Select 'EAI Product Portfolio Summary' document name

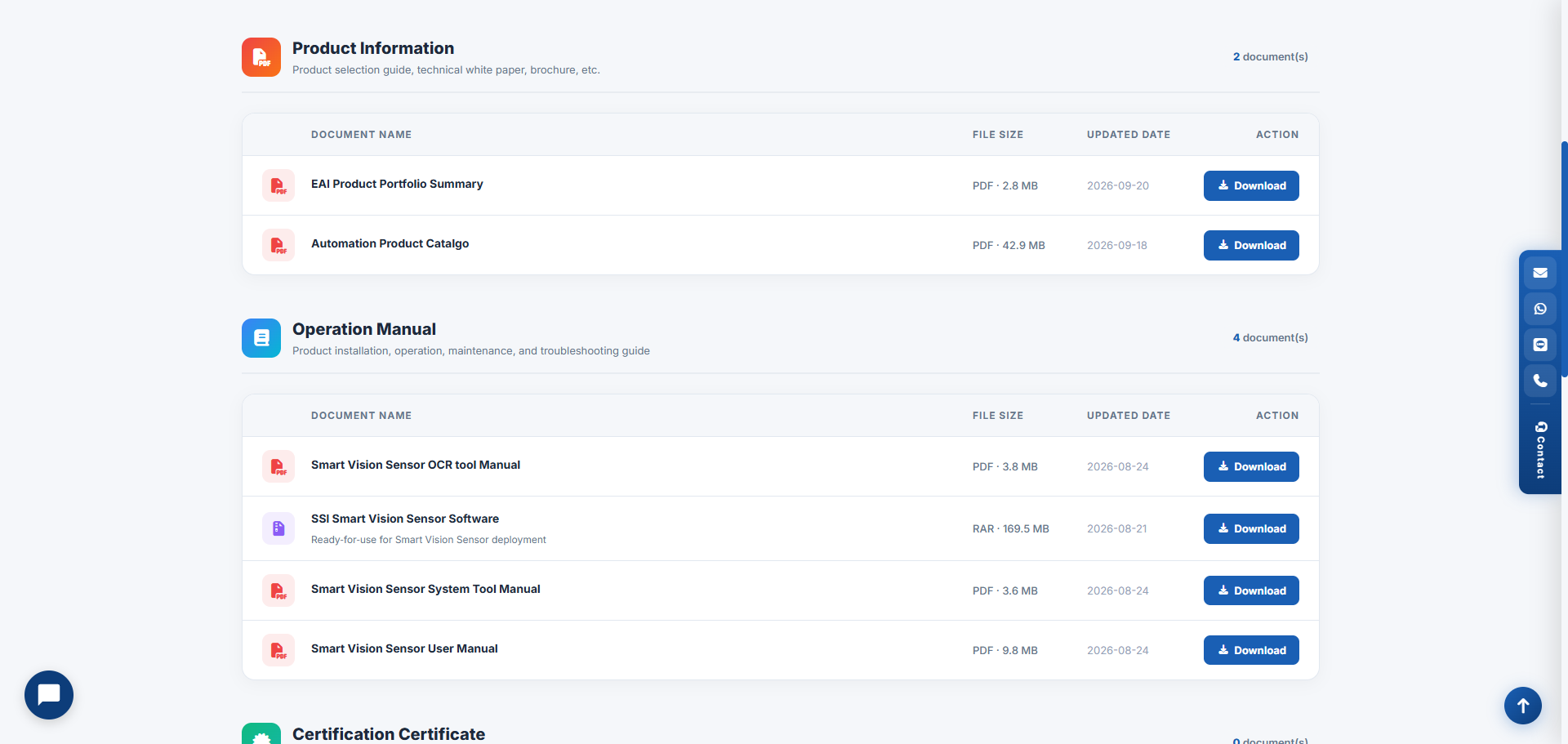coord(397,184)
